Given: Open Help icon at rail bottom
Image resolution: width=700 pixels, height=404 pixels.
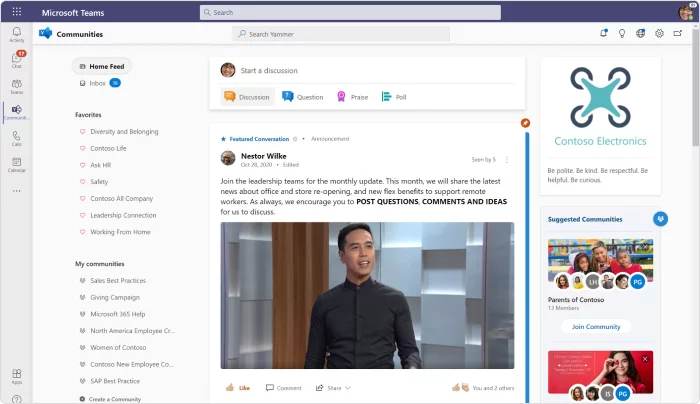Looking at the screenshot, I should (17, 399).
